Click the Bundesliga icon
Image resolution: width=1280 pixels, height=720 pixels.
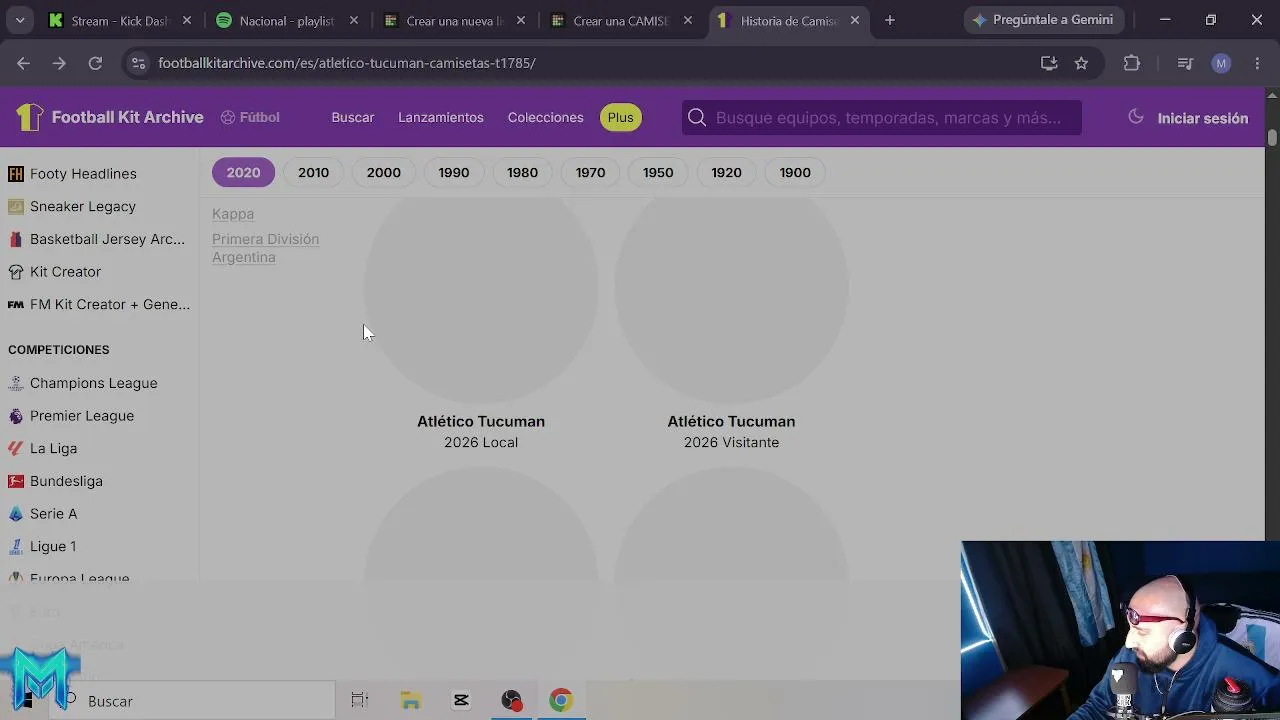(16, 481)
